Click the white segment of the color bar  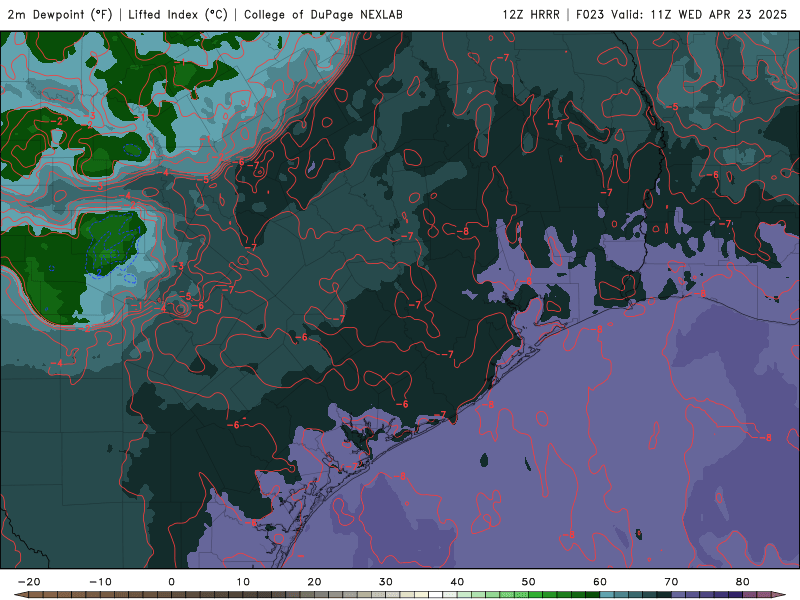coord(436,595)
